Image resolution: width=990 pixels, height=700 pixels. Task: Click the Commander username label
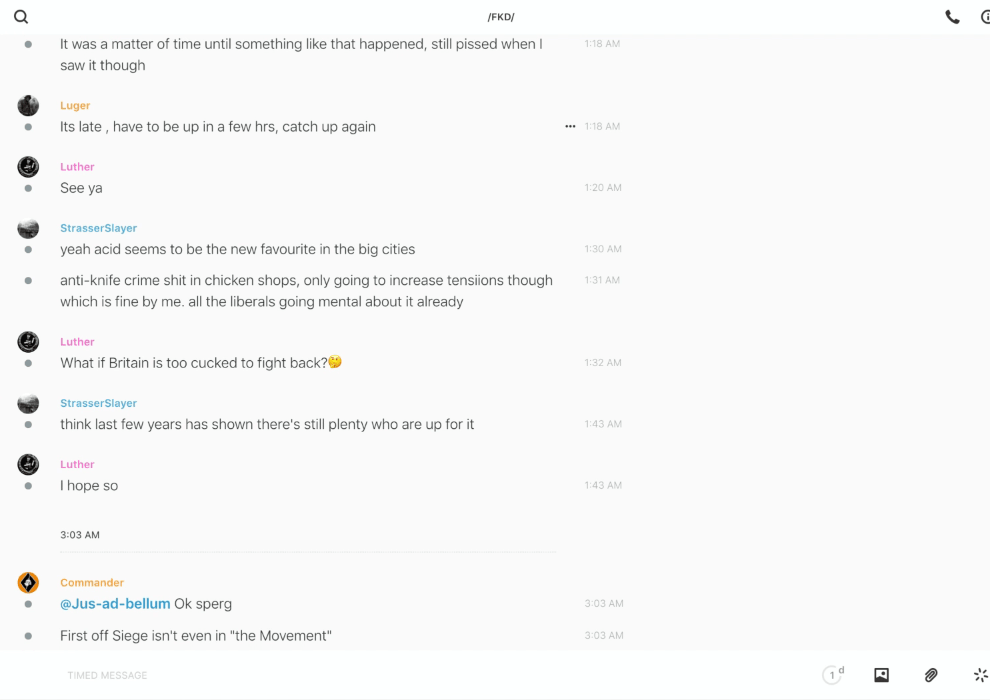[92, 583]
